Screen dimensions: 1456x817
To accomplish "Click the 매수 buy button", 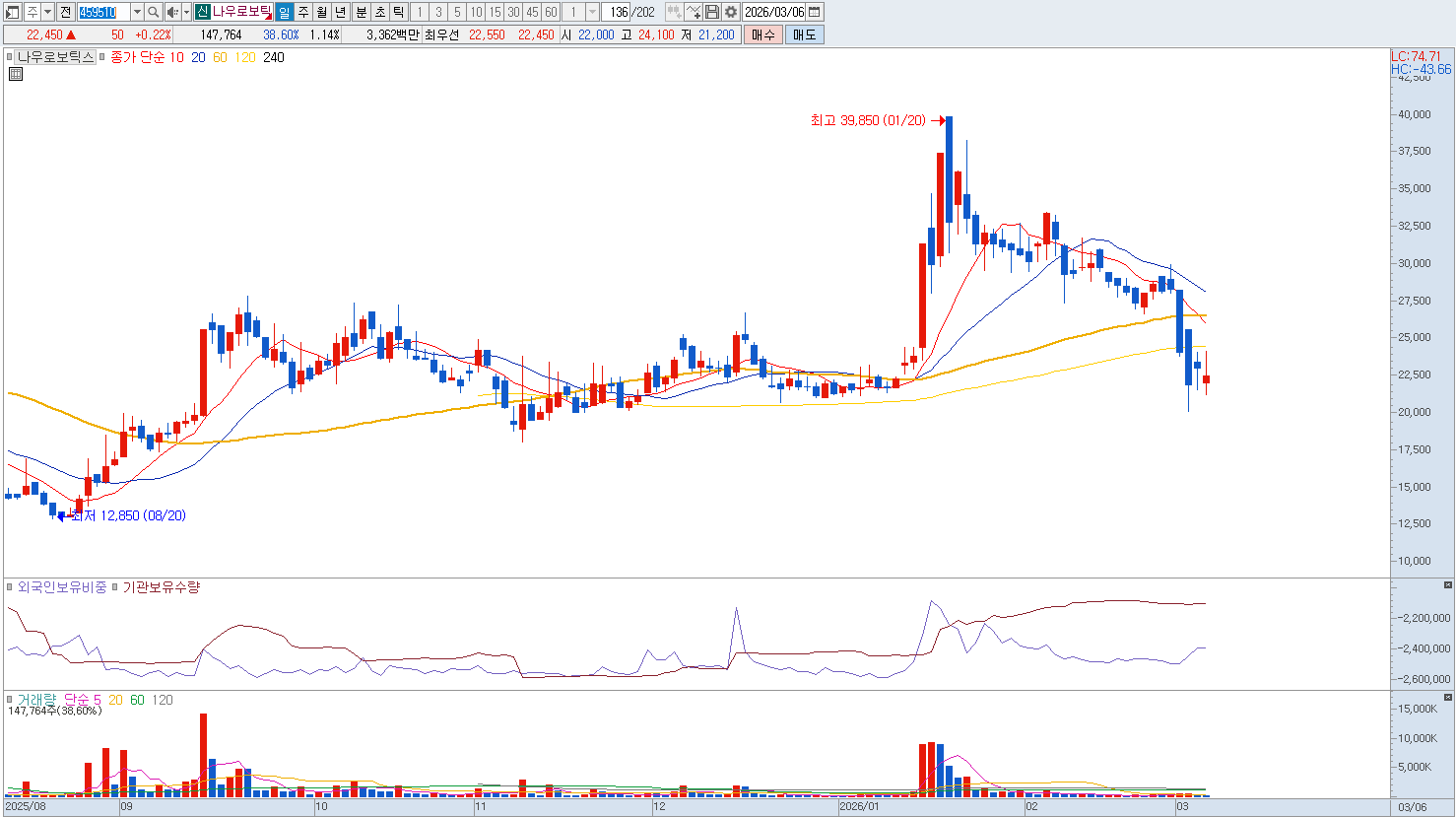I will click(763, 34).
